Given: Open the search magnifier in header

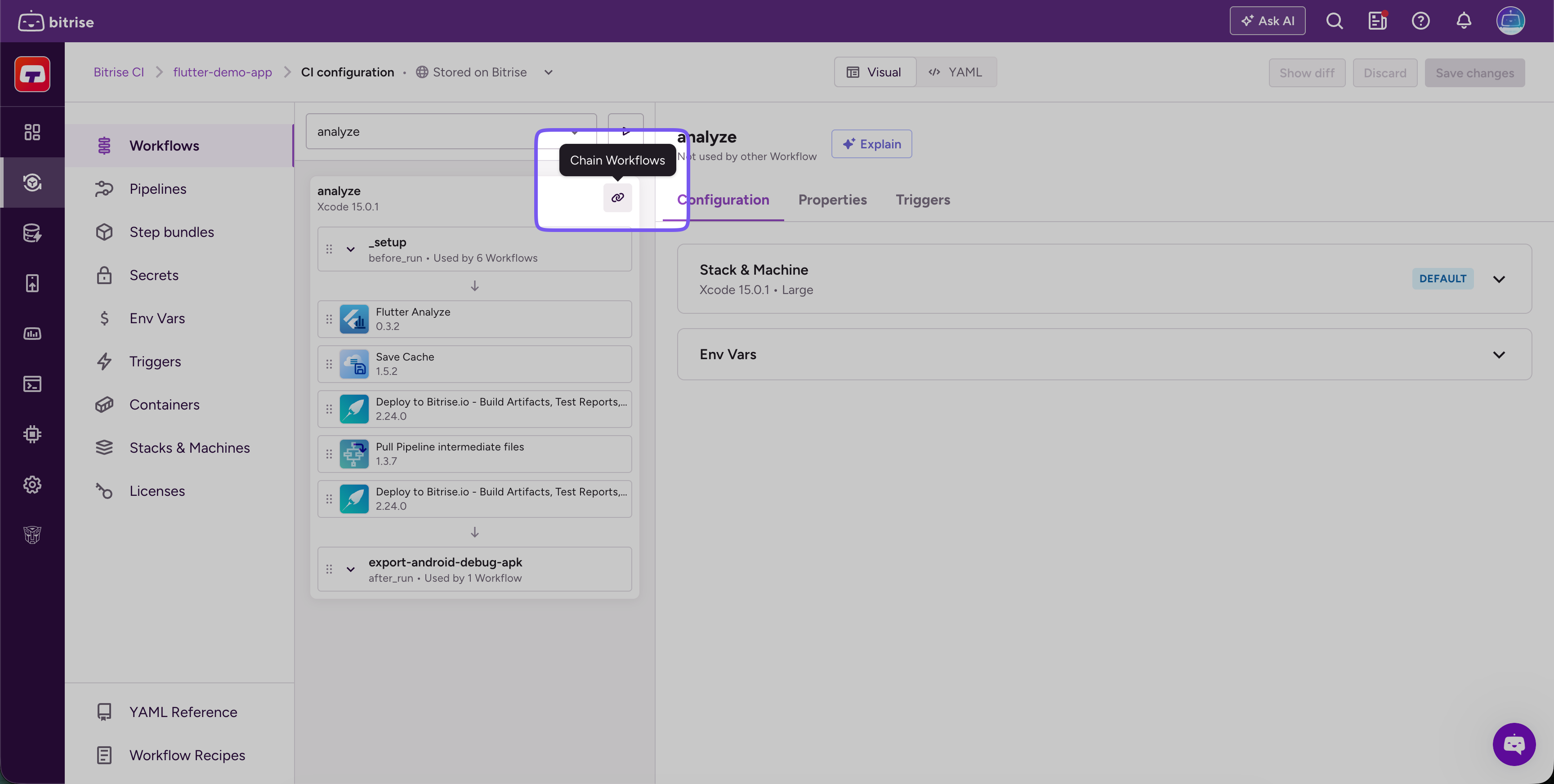Looking at the screenshot, I should (1335, 21).
